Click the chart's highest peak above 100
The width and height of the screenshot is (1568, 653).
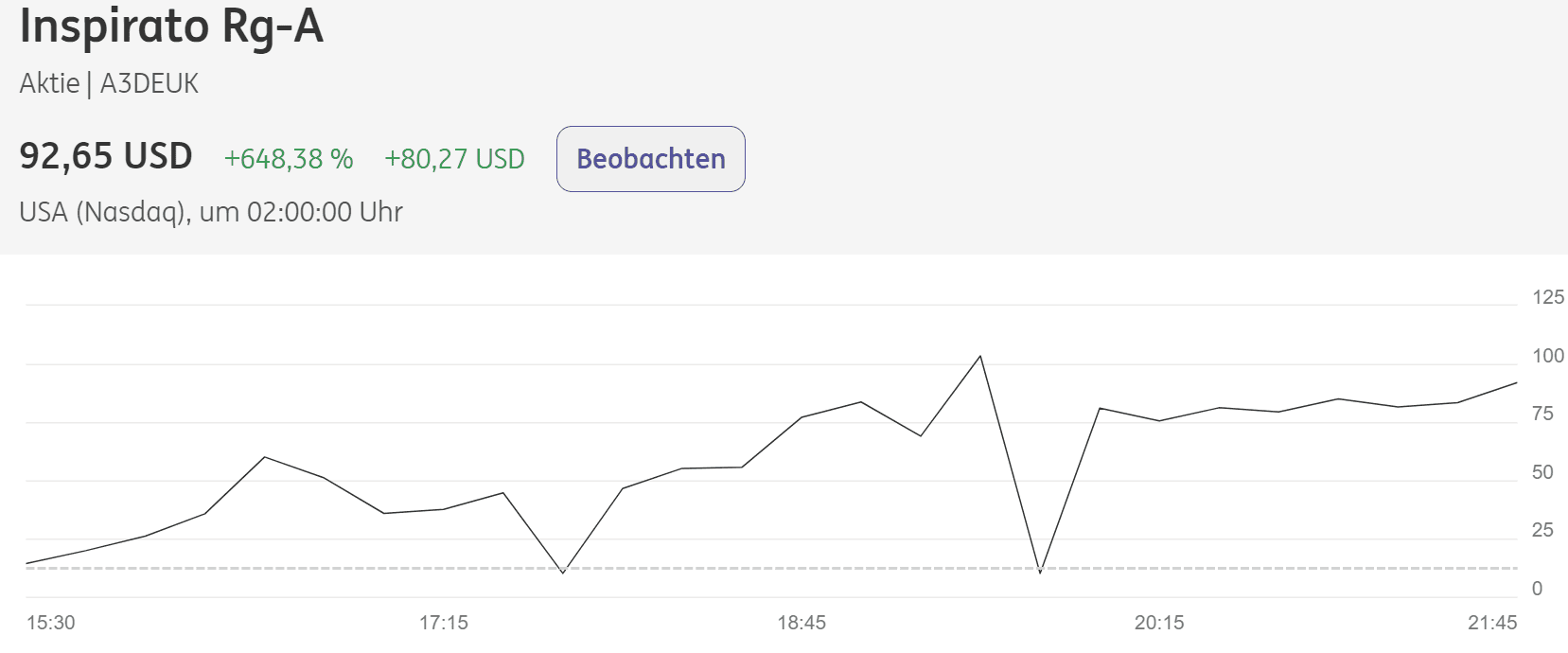click(979, 357)
